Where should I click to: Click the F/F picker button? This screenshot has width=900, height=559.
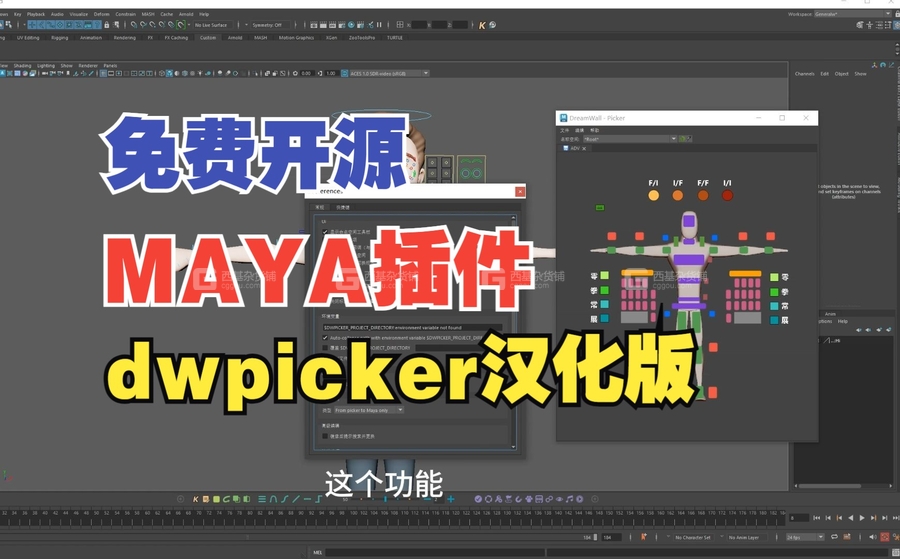[703, 196]
